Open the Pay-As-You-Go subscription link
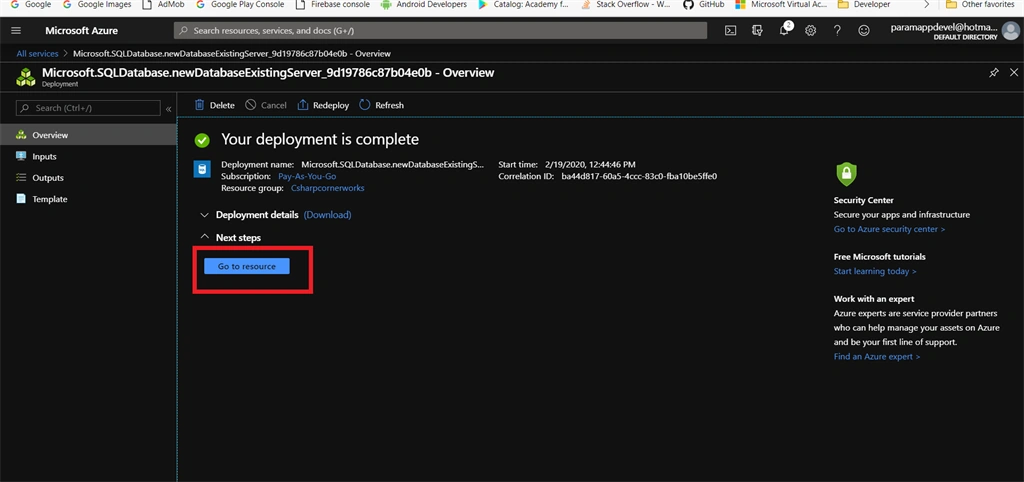1024x482 pixels. (307, 176)
